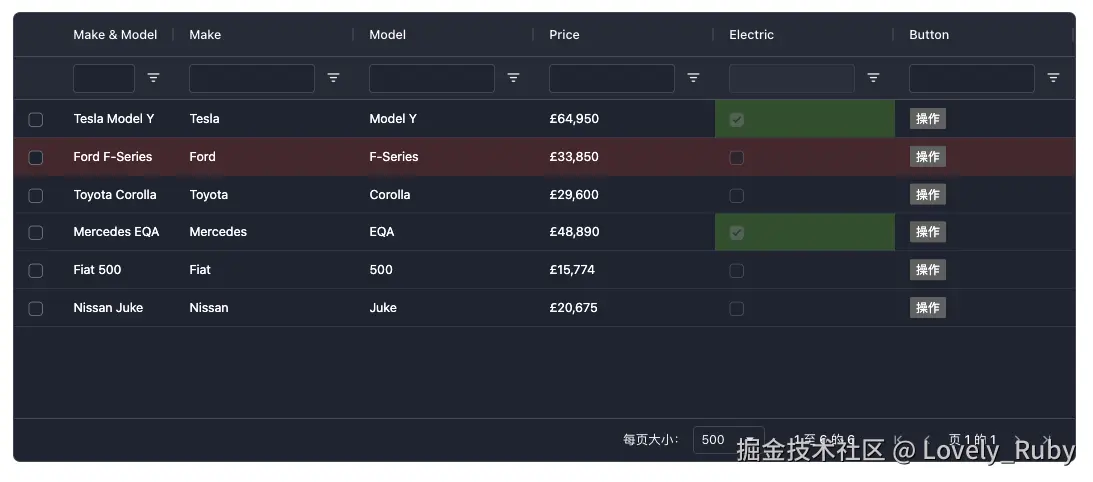Viewport: 1093px width, 482px height.
Task: Open the Button column filter icon
Action: (1053, 78)
